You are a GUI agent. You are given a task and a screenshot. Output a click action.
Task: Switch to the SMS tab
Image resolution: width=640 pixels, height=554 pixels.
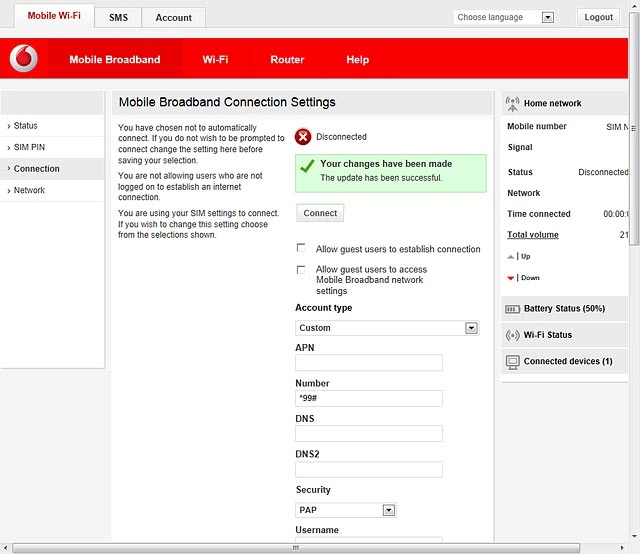pyautogui.click(x=118, y=18)
